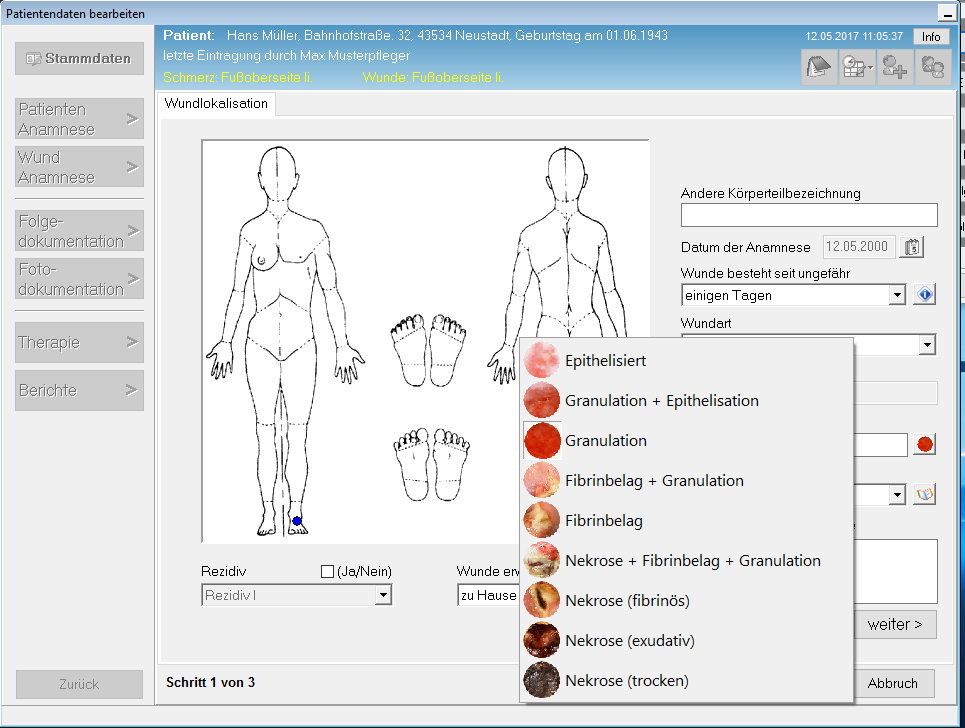Screen dimensions: 965x728
Task: Open the Rezidiv I dropdown
Action: pos(297,595)
